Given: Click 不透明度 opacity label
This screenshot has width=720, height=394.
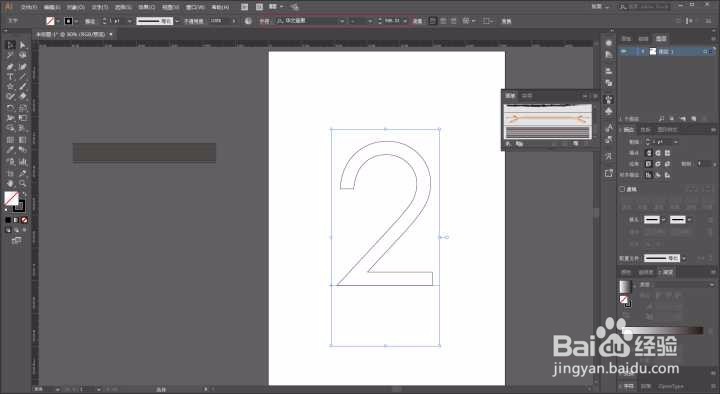Looking at the screenshot, I should [x=194, y=21].
